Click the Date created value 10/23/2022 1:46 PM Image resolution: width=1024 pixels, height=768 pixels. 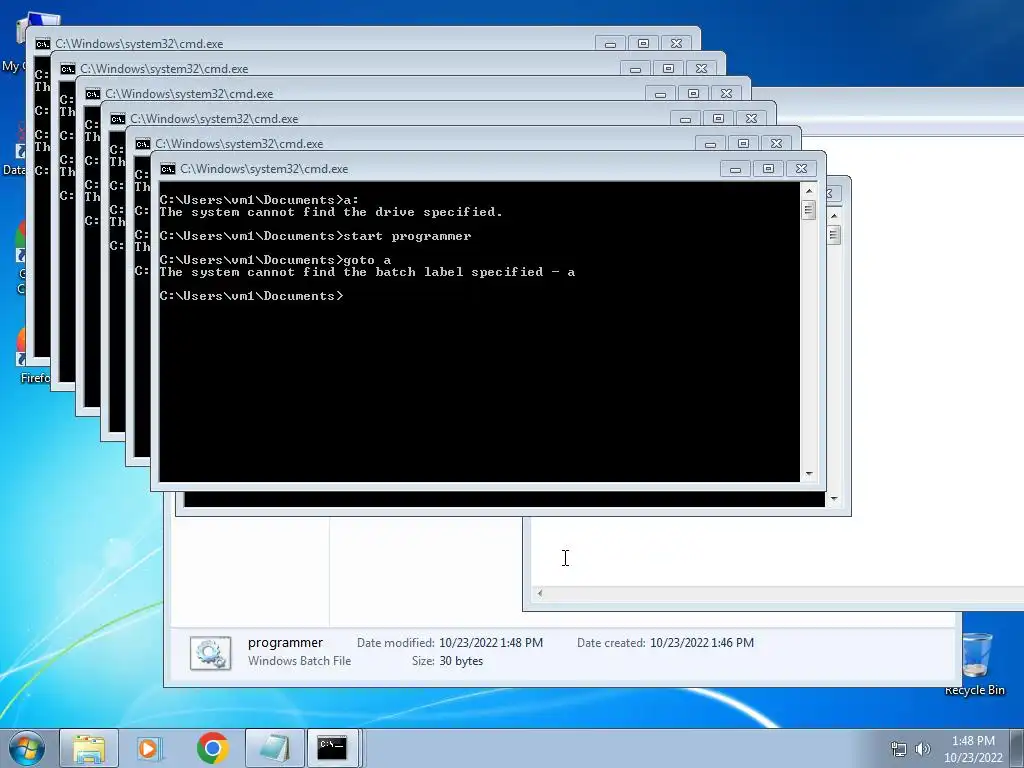[701, 643]
